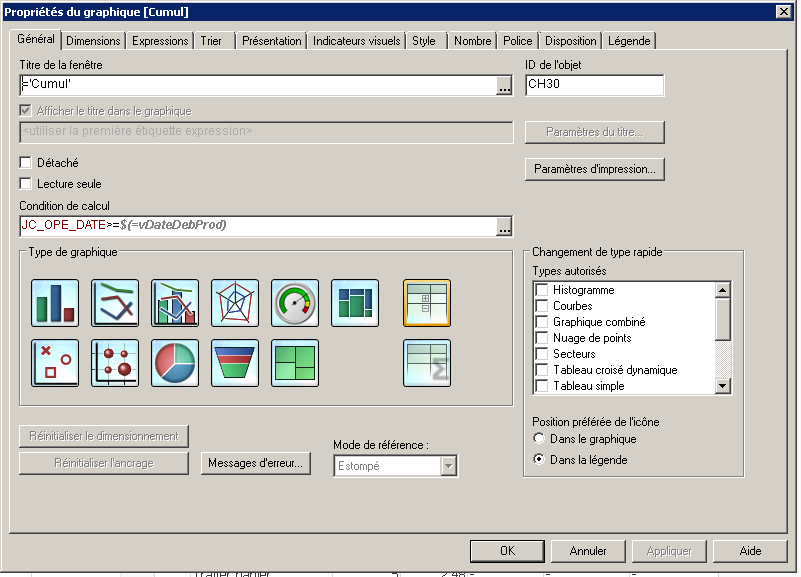Check Tableau simple in Types autorisés
801x577 pixels.
(542, 386)
